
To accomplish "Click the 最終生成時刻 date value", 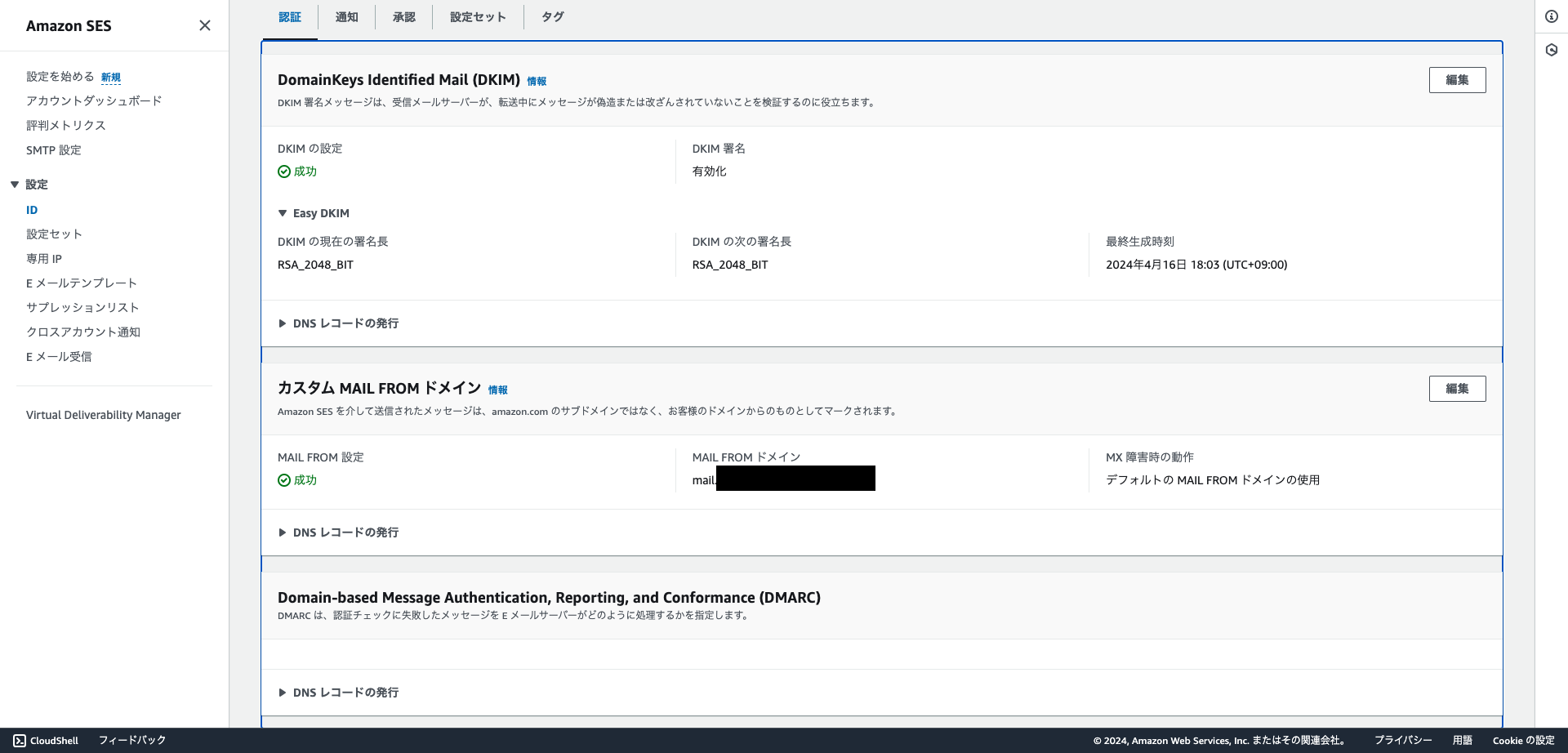I will click(1196, 265).
